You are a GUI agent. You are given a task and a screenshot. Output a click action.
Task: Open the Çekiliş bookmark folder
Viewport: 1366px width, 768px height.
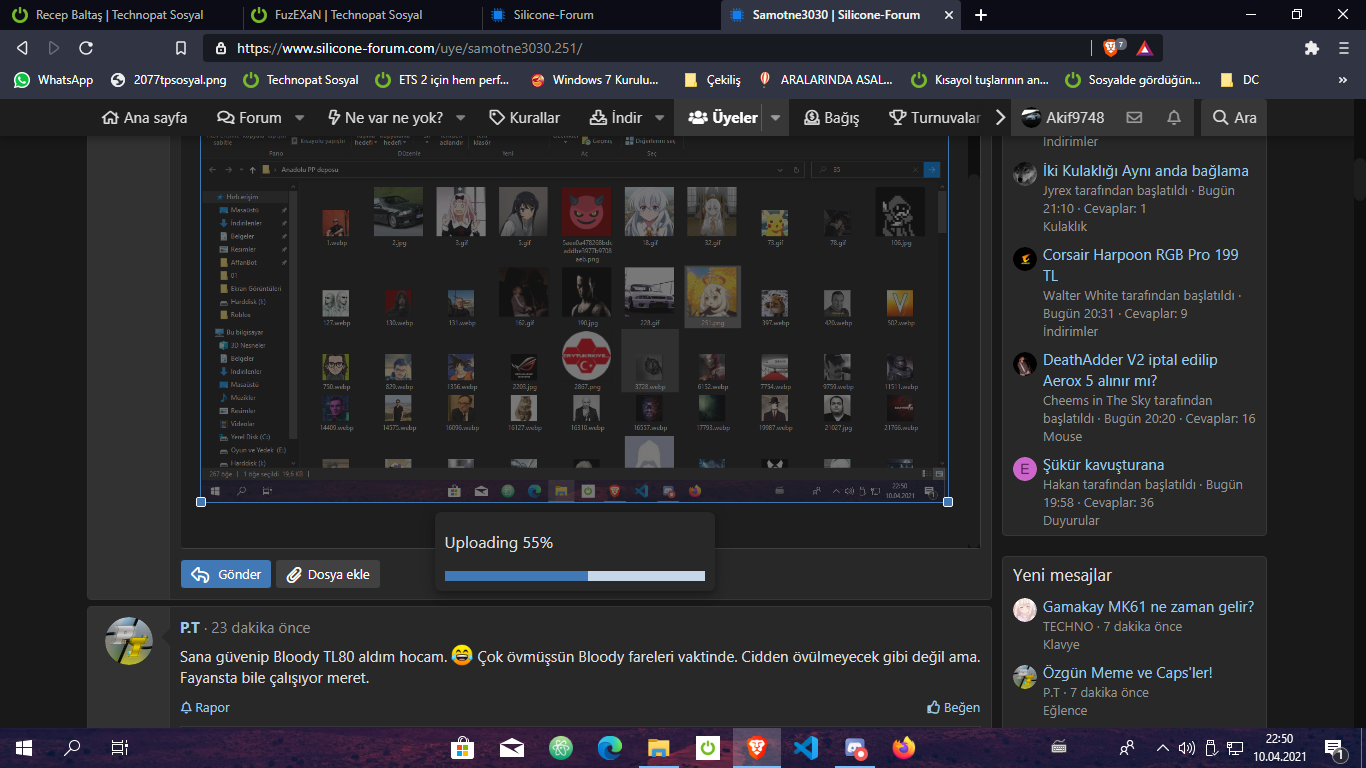tap(711, 80)
